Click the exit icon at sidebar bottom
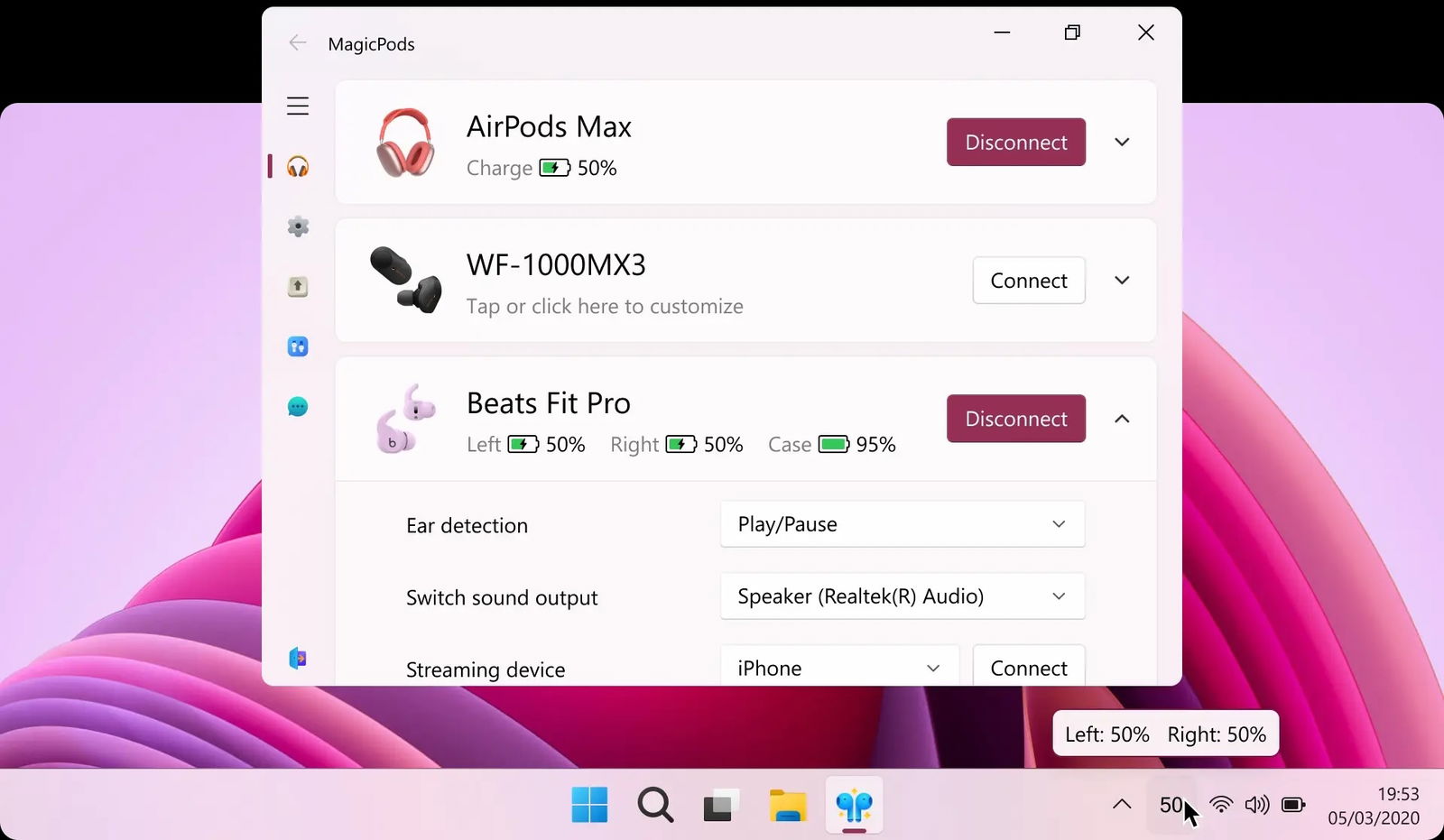Viewport: 1444px width, 840px height. tap(298, 657)
